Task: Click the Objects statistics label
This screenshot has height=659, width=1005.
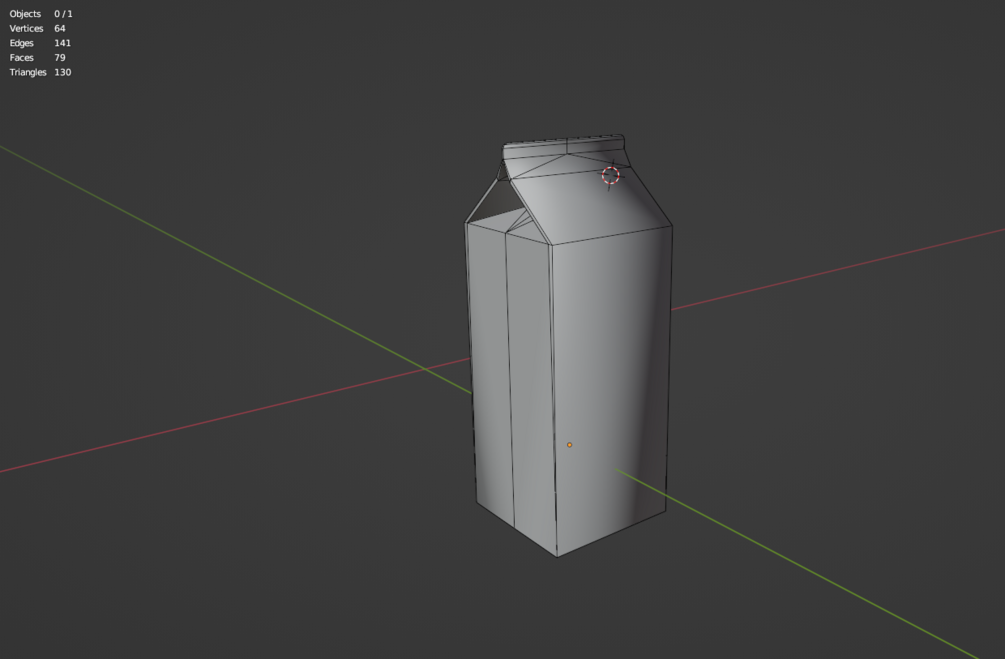Action: [25, 14]
